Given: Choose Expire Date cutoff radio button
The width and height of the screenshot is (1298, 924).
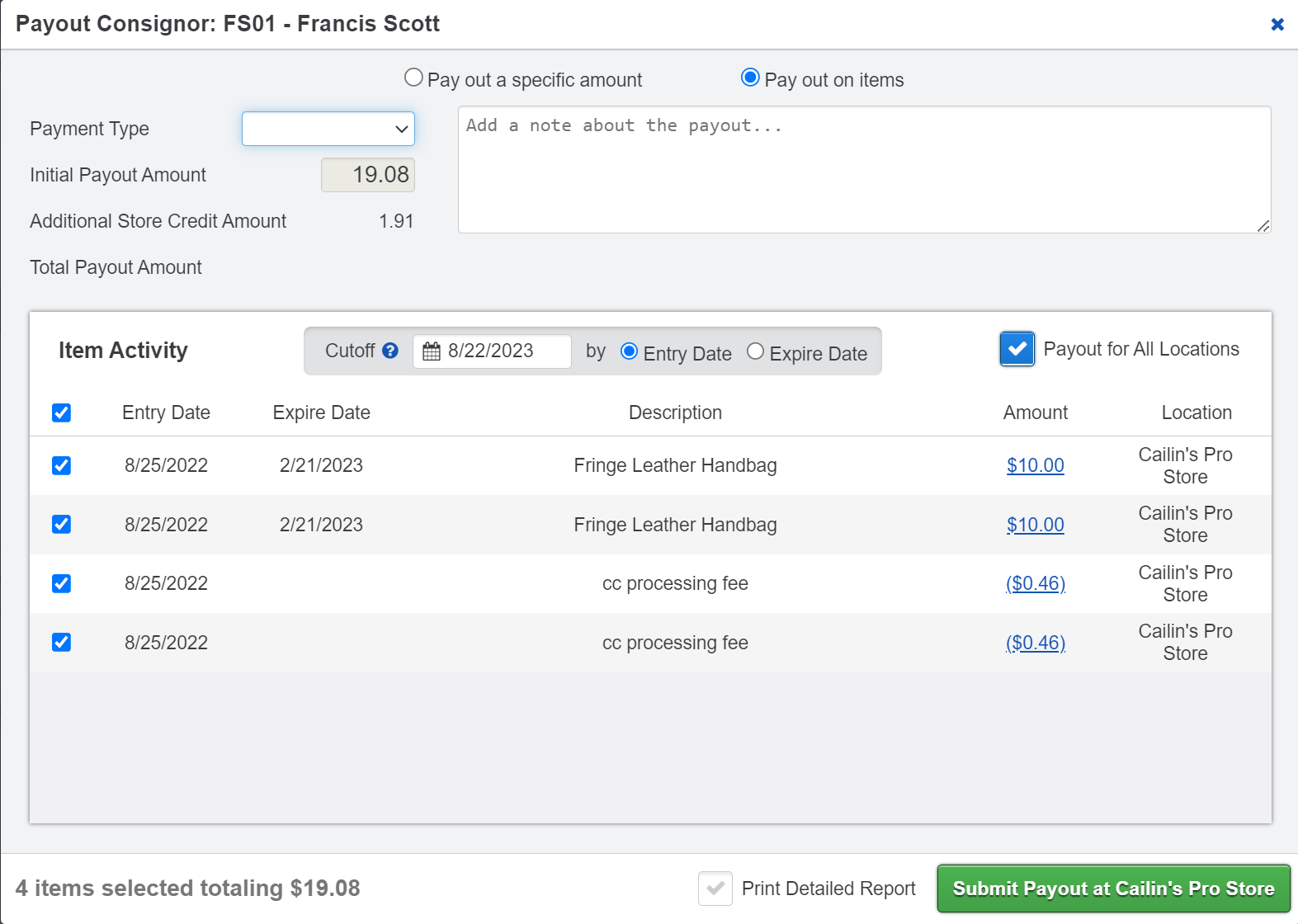Looking at the screenshot, I should [x=755, y=351].
